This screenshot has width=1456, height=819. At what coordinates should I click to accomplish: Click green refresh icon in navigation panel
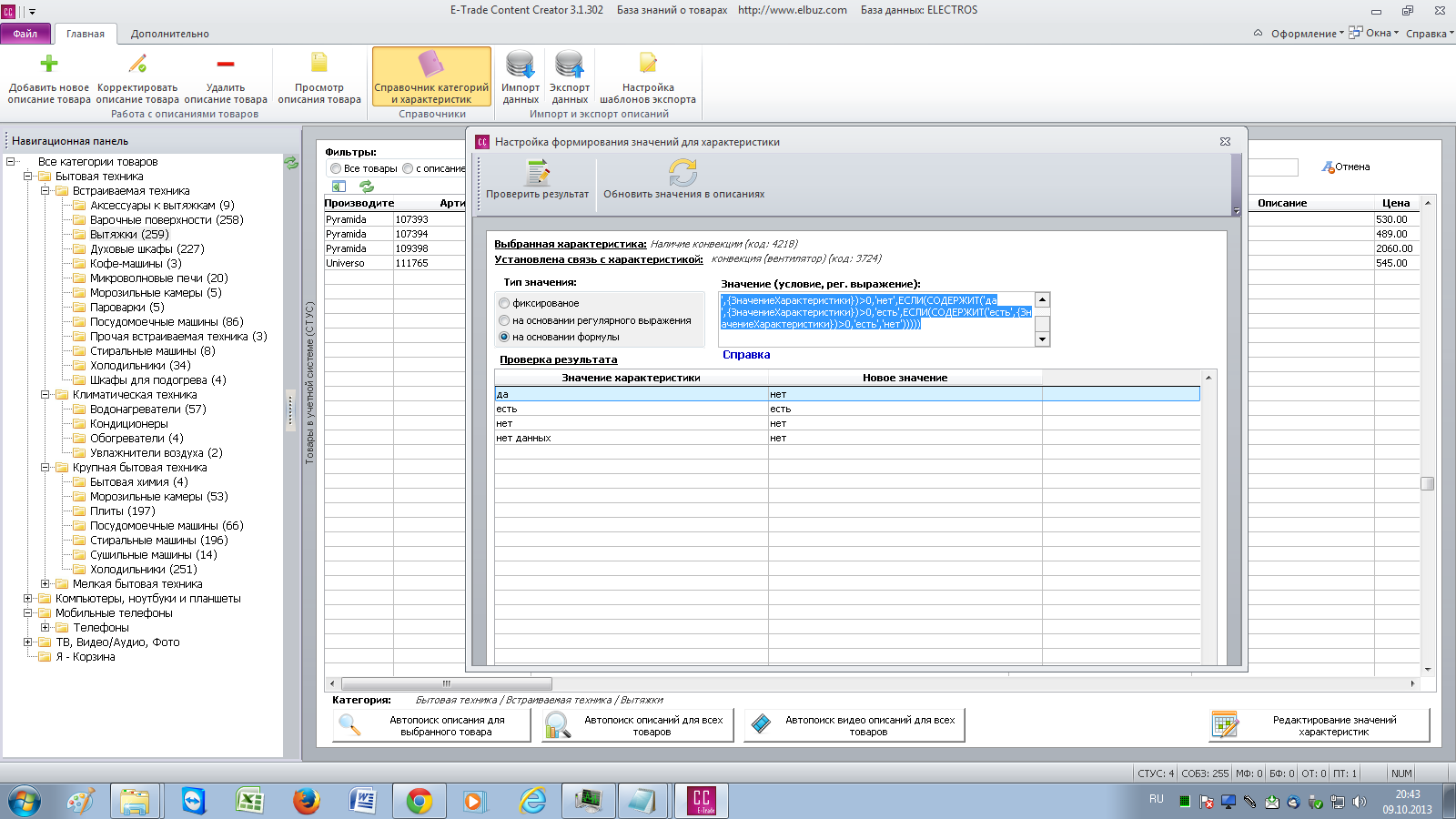291,163
